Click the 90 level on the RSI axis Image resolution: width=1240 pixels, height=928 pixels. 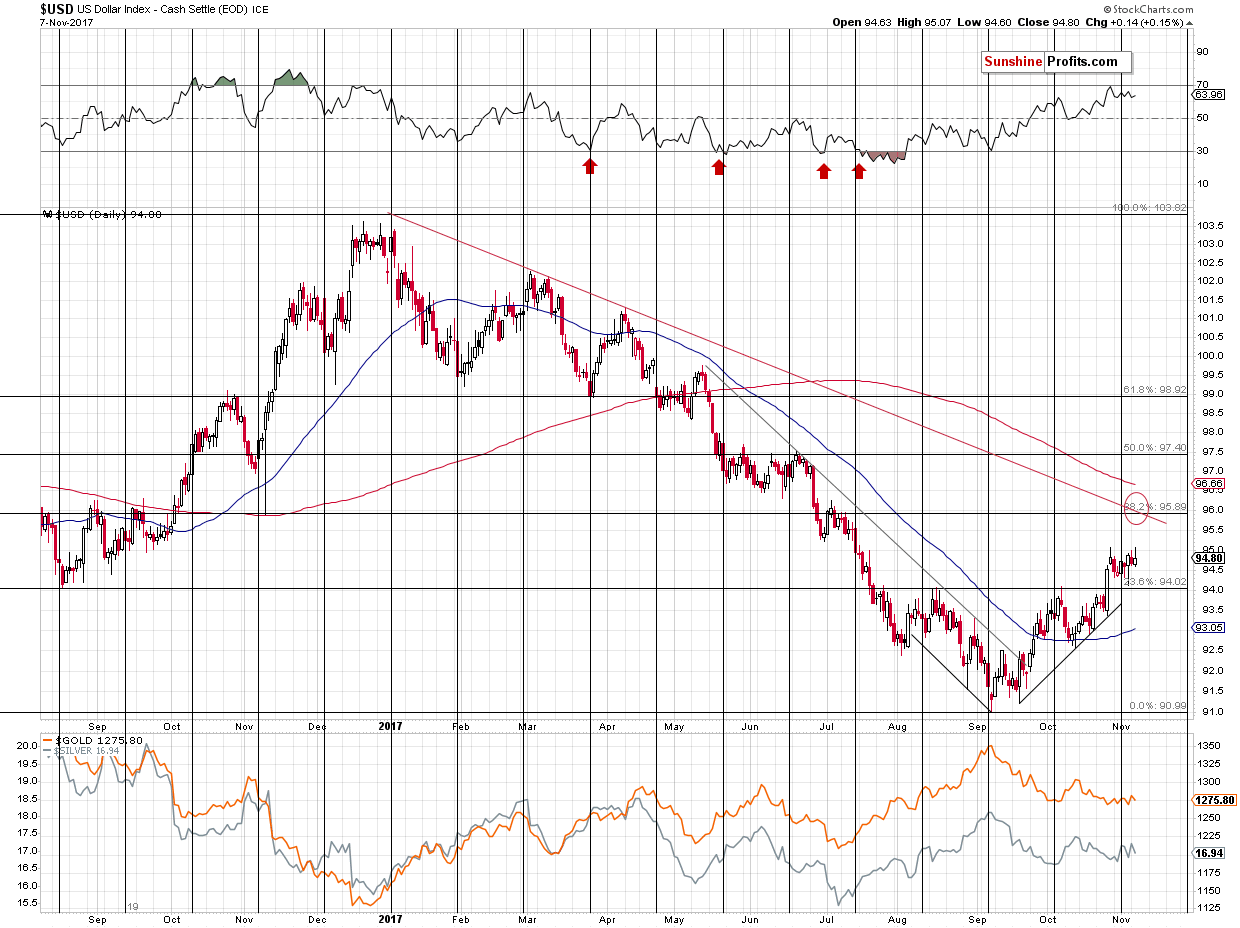(1201, 52)
